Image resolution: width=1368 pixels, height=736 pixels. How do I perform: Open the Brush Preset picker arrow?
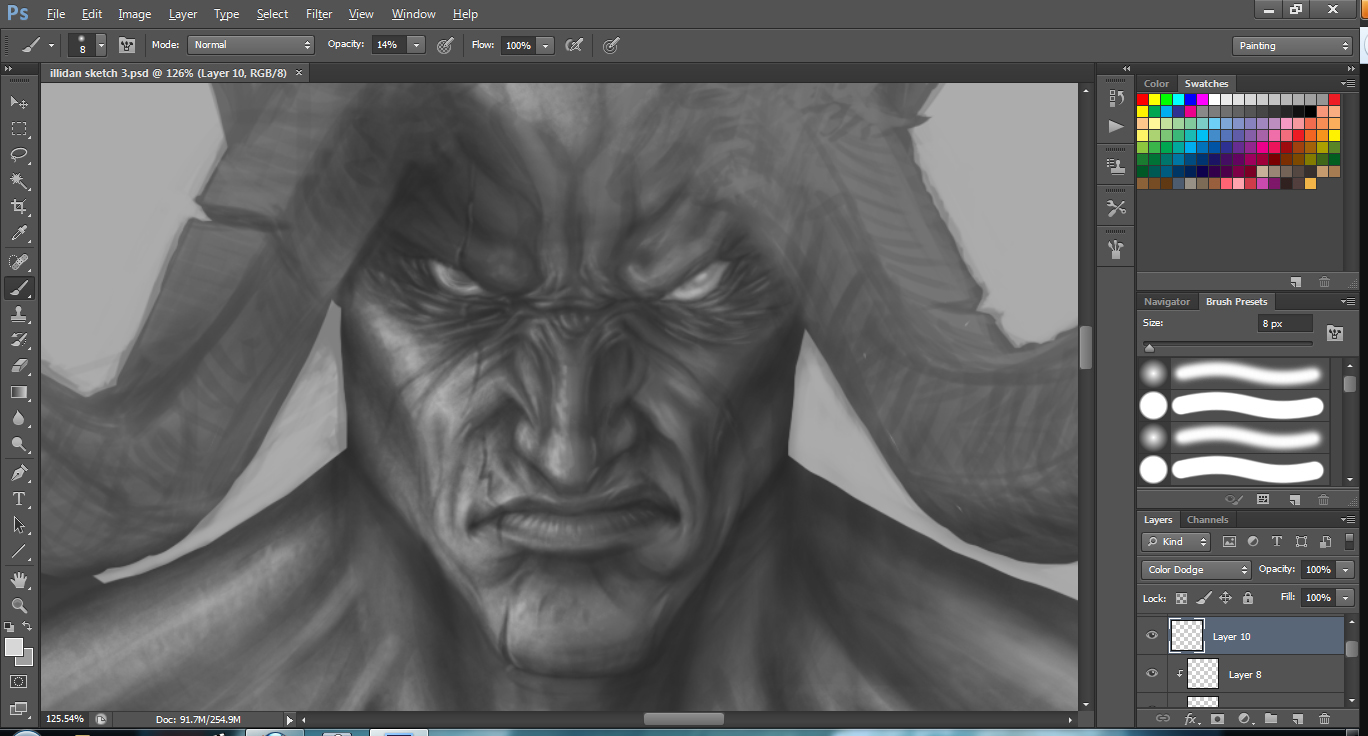click(x=101, y=45)
